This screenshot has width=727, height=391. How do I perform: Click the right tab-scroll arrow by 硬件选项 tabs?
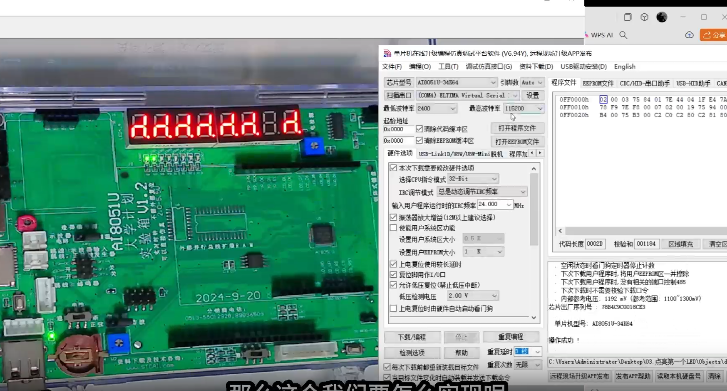[x=539, y=153]
